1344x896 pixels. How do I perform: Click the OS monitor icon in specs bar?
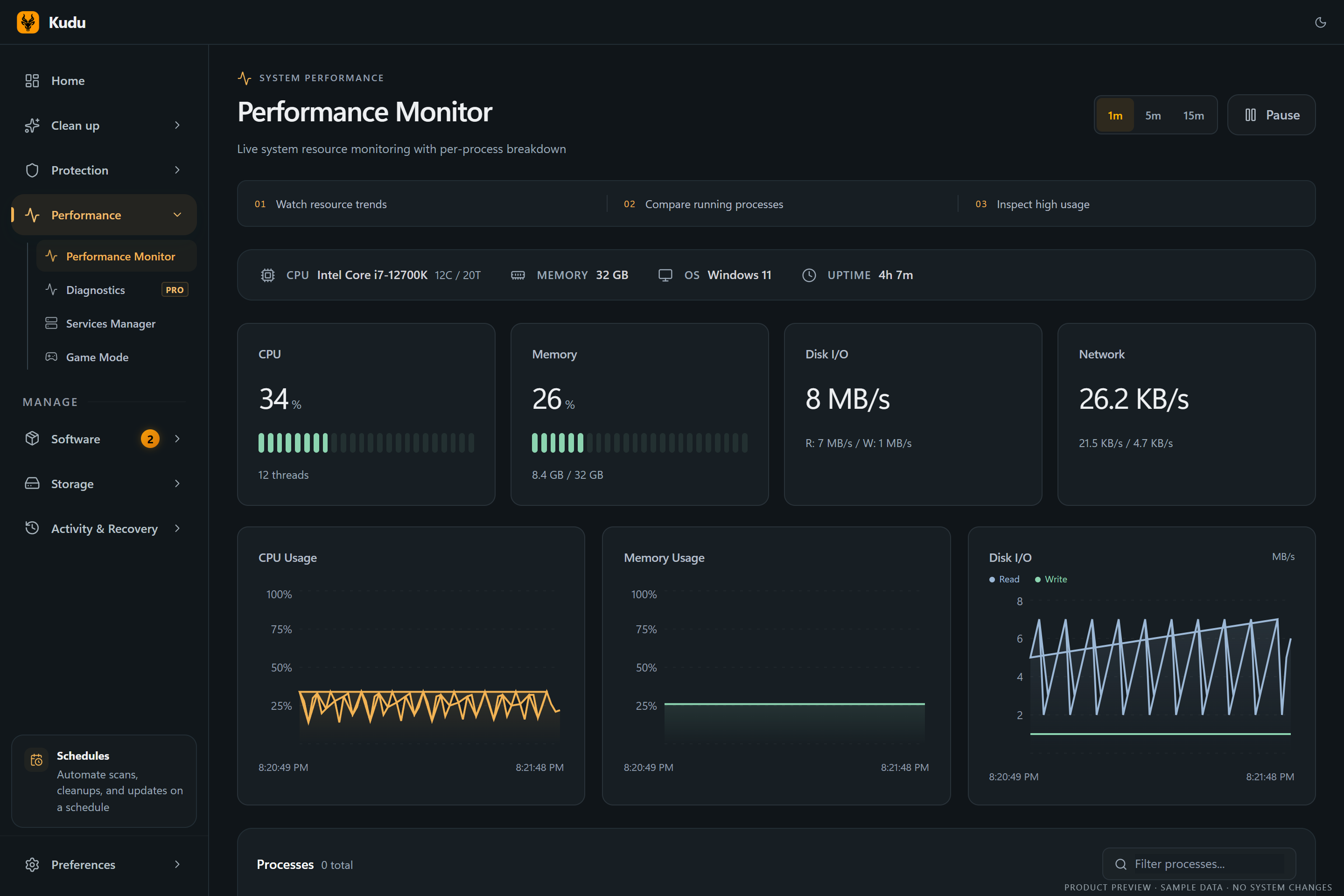(665, 275)
